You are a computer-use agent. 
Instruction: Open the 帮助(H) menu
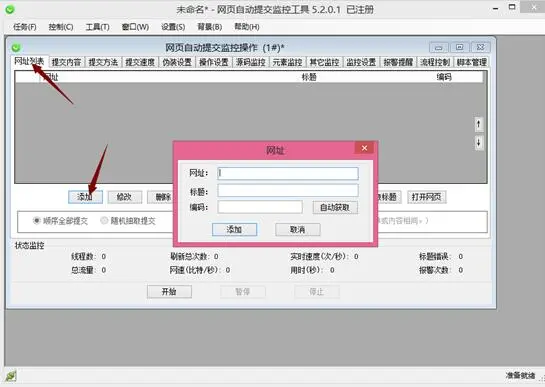coord(247,27)
